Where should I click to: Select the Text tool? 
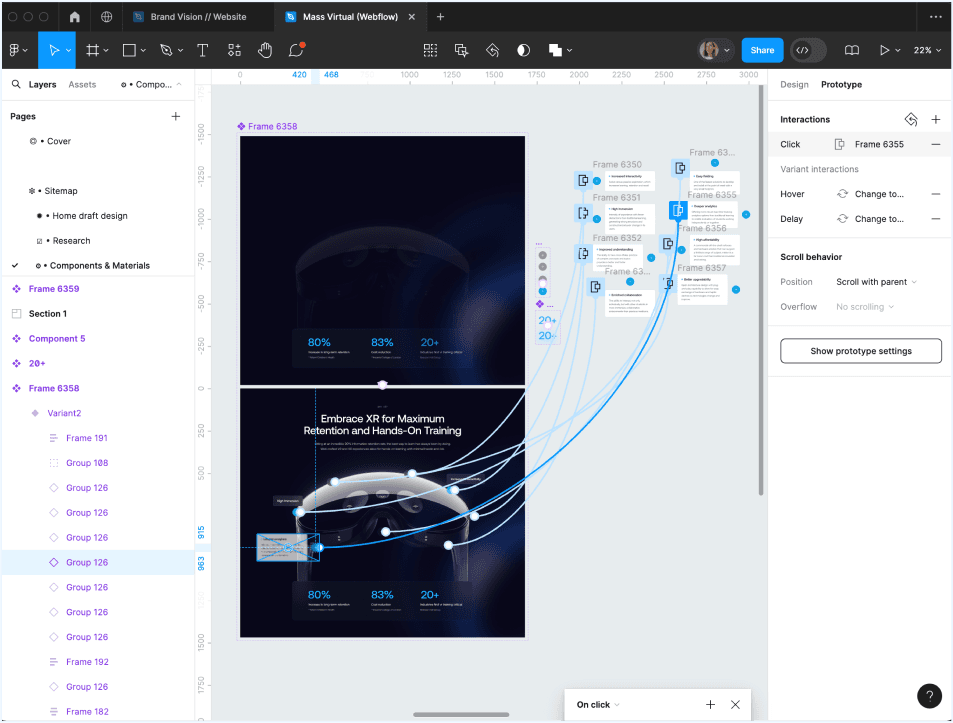[202, 50]
